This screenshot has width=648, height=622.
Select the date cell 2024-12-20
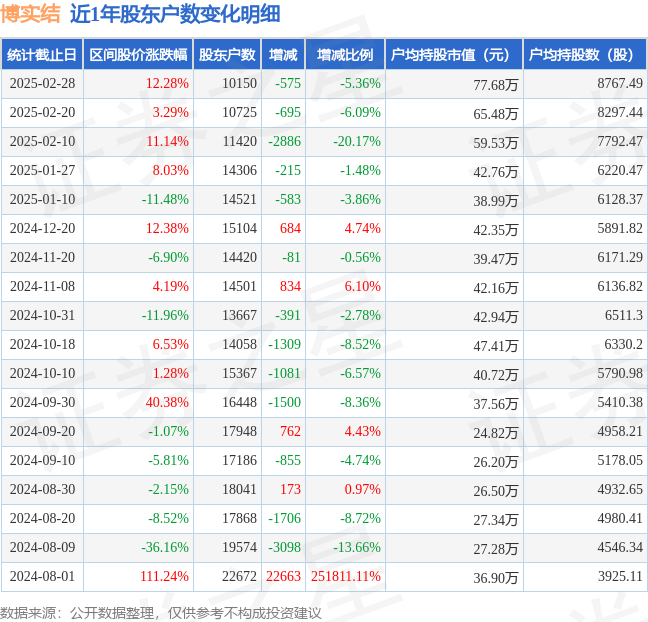pyautogui.click(x=43, y=228)
